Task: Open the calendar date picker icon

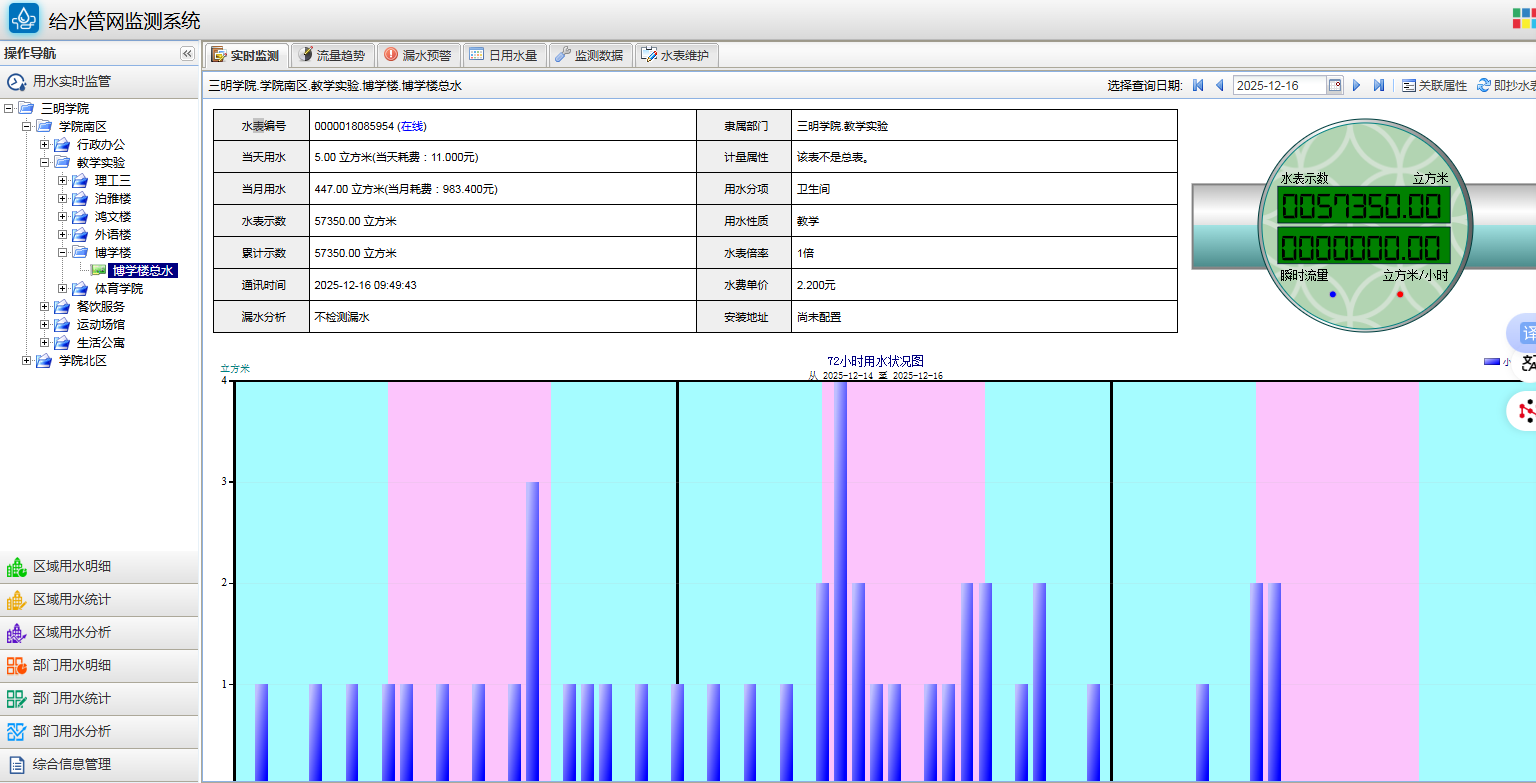Action: pyautogui.click(x=1334, y=86)
